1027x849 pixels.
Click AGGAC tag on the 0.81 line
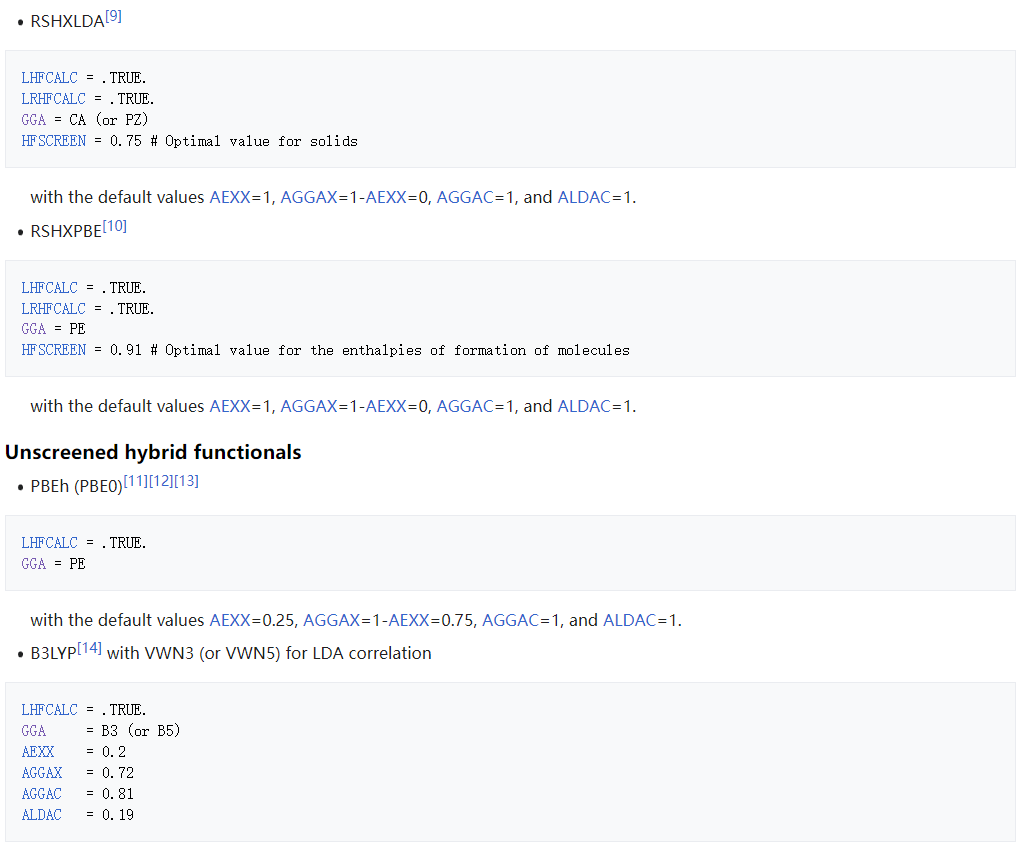[x=41, y=794]
